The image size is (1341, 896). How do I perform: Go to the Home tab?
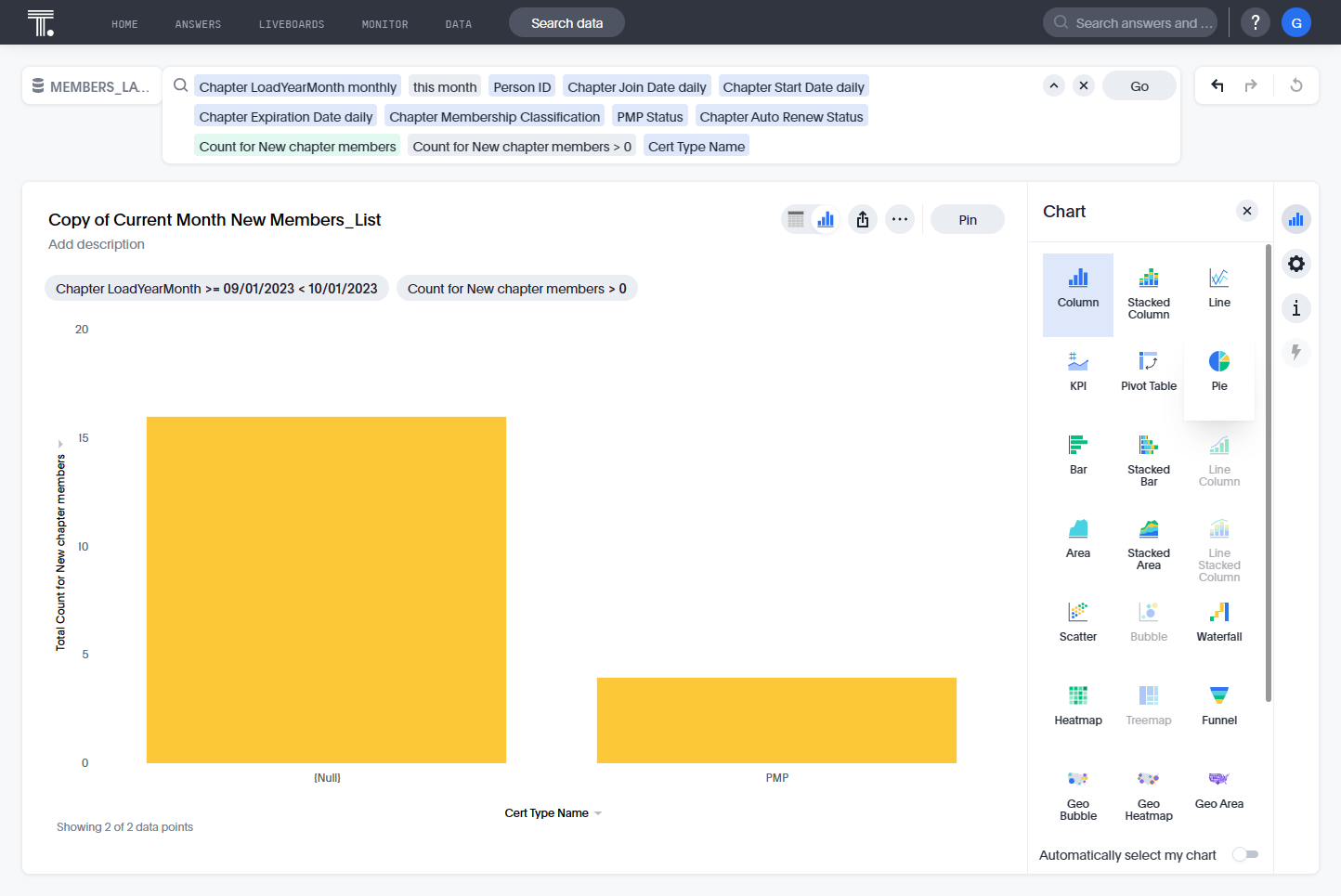click(x=124, y=24)
